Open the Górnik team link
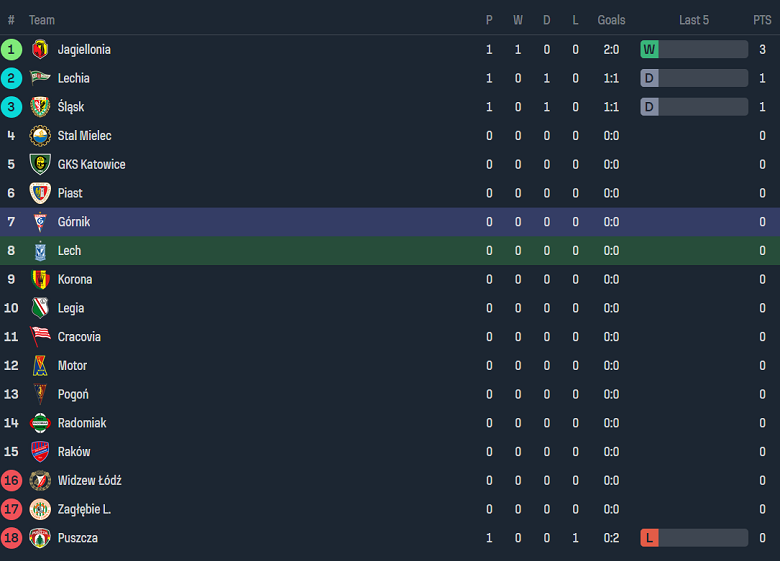The height and width of the screenshot is (561, 780). point(74,222)
